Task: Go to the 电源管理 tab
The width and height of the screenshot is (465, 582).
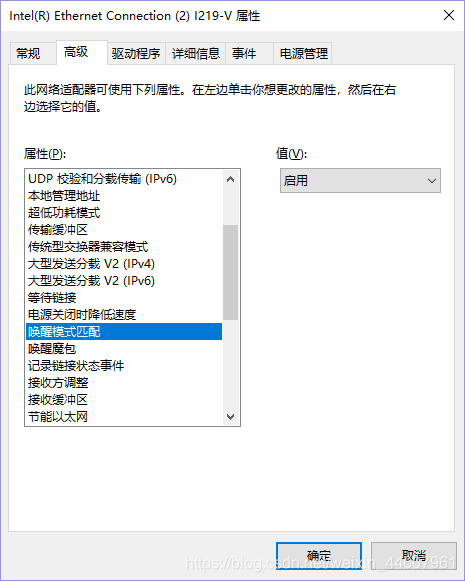Action: pos(302,54)
